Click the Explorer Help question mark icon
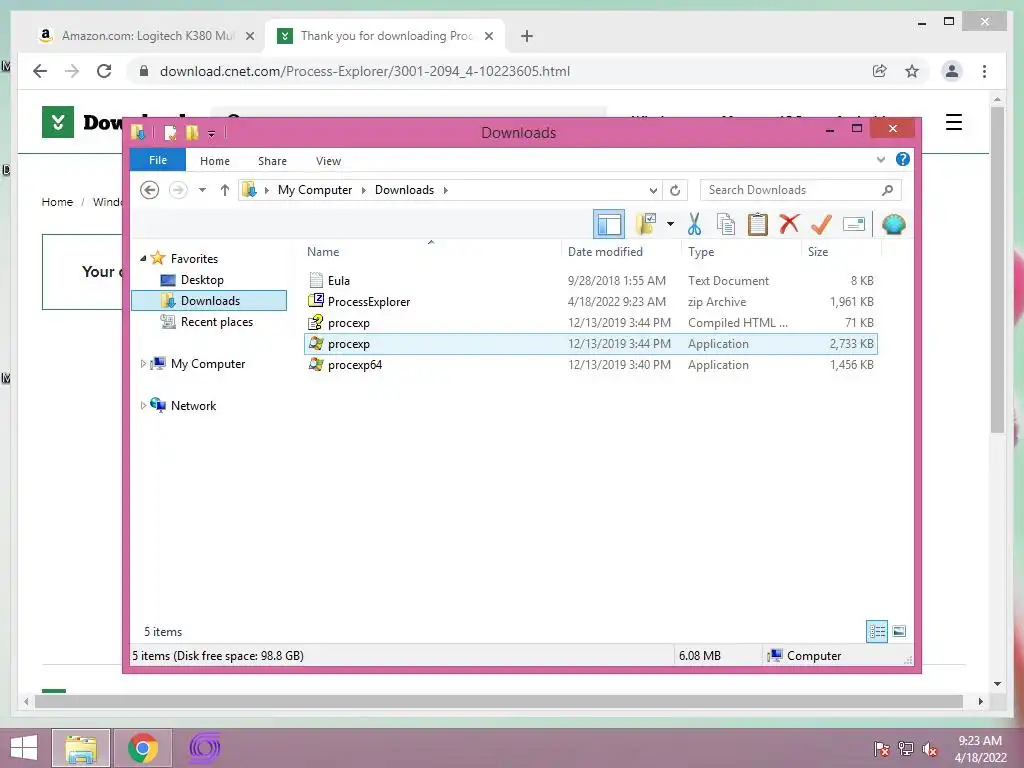 pyautogui.click(x=903, y=159)
